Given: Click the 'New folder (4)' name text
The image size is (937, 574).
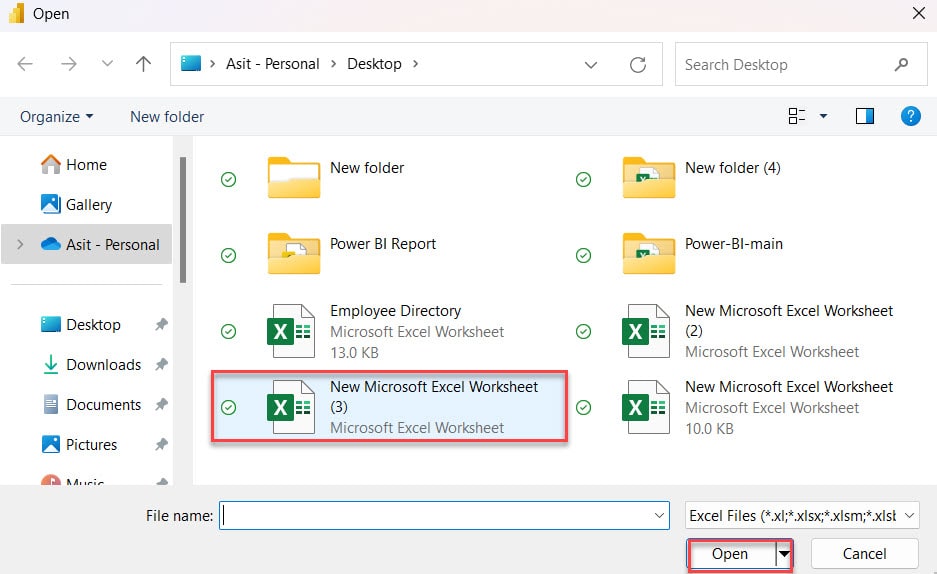Looking at the screenshot, I should 733,168.
